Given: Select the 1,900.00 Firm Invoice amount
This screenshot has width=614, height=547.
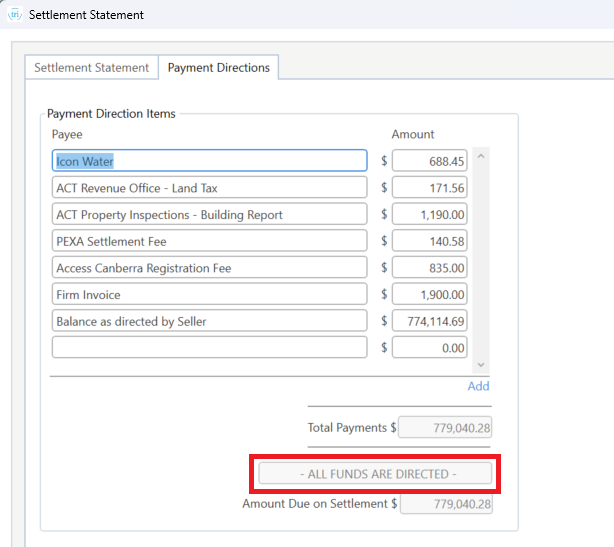Looking at the screenshot, I should point(430,295).
